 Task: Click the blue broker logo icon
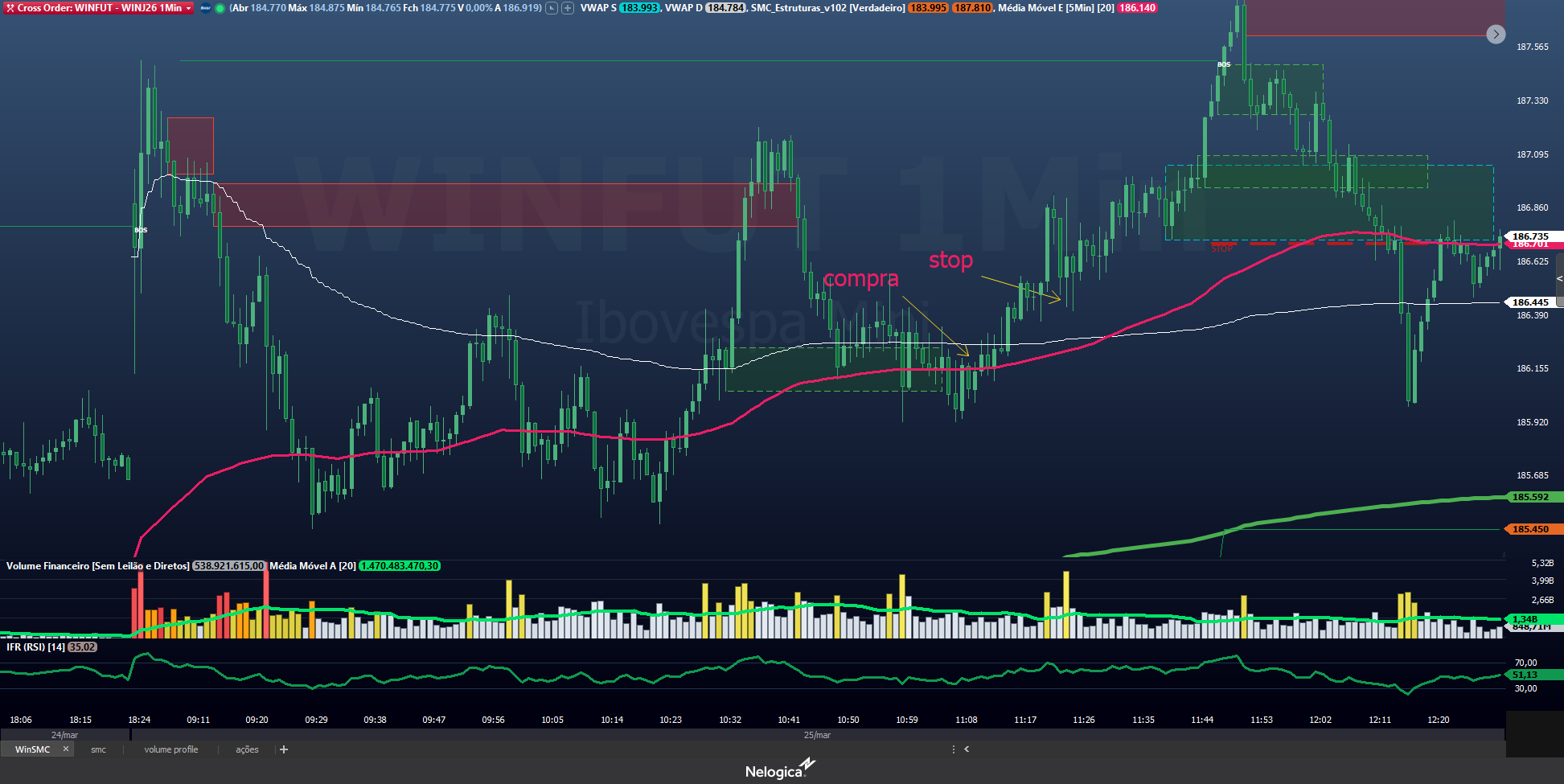(x=206, y=8)
